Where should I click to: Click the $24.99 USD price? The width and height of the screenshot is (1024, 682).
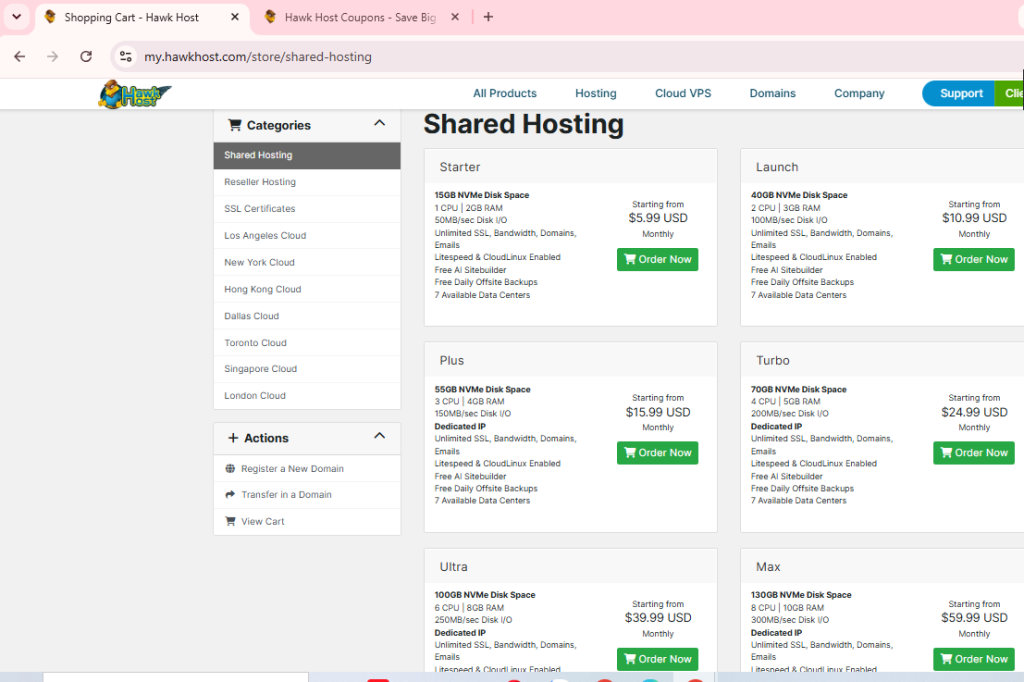[x=974, y=412]
